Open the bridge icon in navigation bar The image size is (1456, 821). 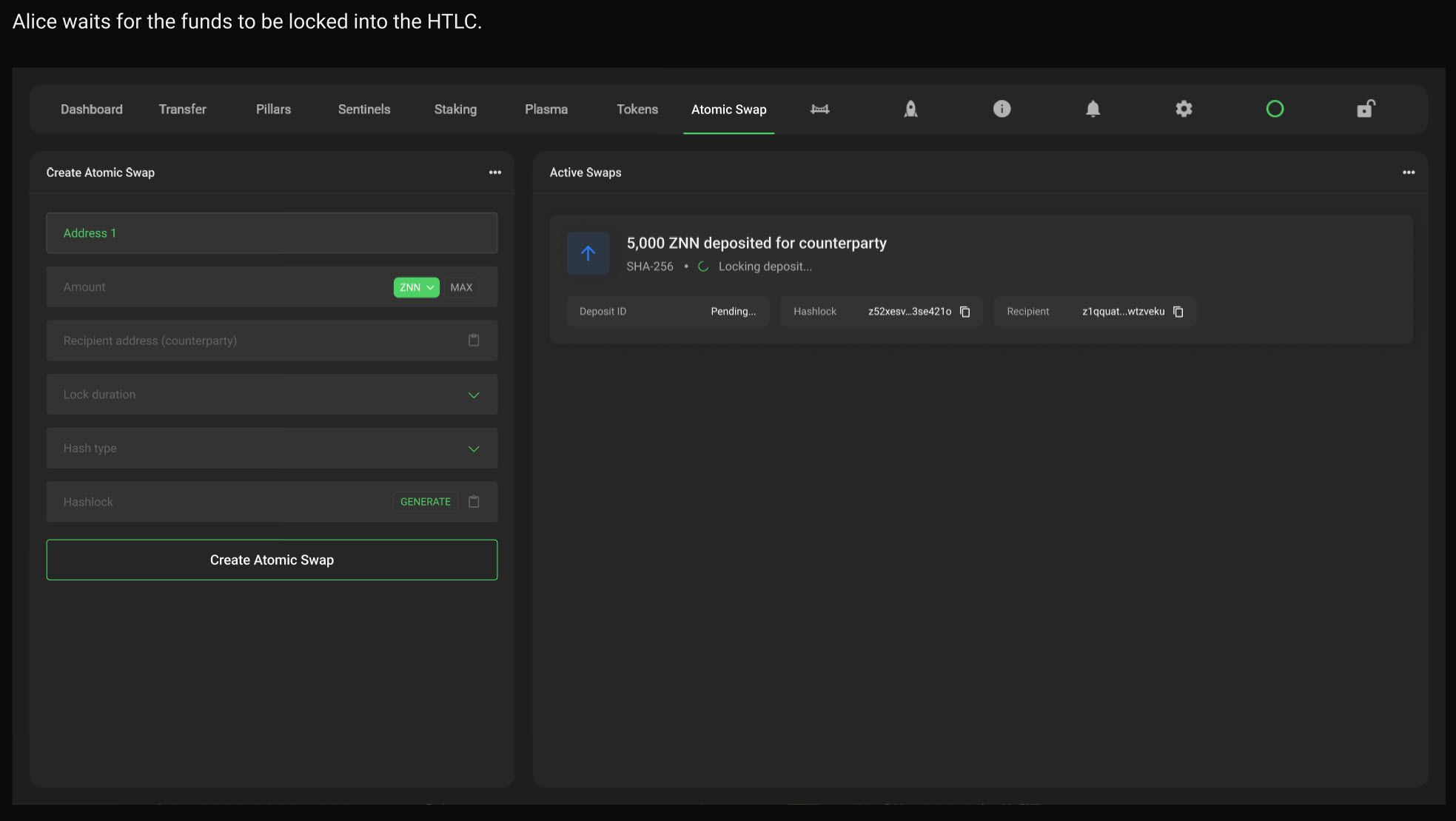tap(819, 109)
